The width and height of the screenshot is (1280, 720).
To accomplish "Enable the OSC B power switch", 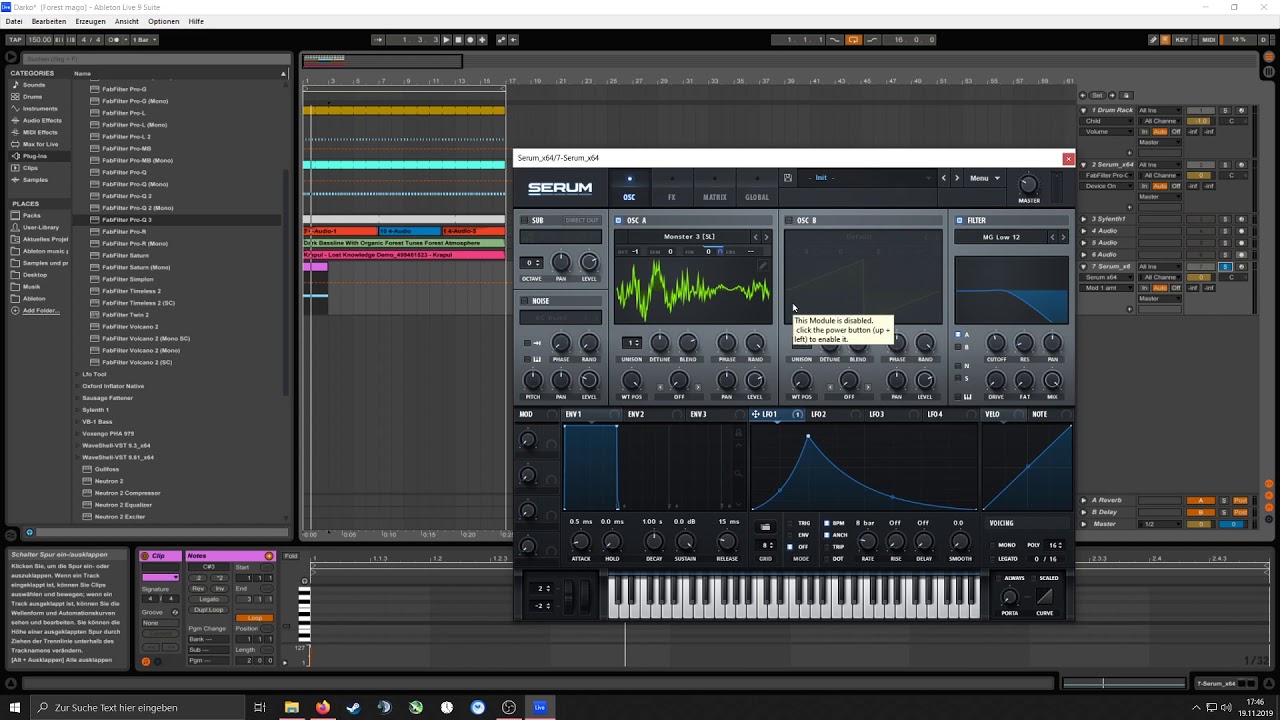I will click(x=789, y=220).
